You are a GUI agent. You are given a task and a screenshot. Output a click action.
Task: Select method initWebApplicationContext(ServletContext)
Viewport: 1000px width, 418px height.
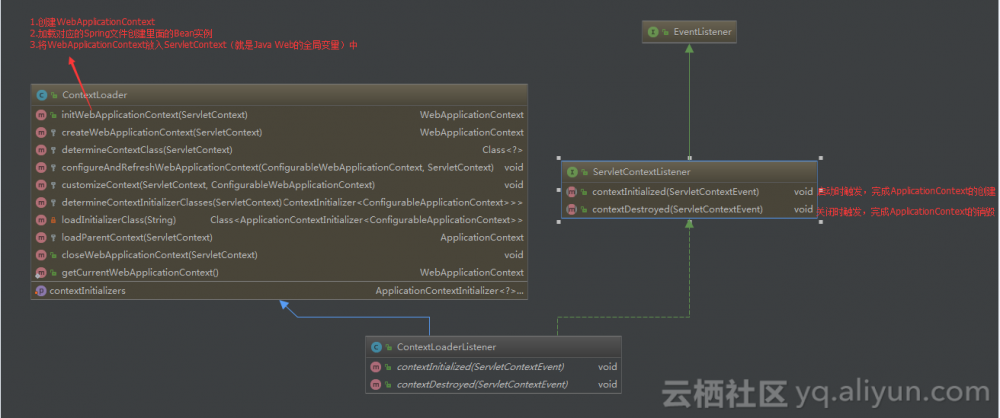coord(154,115)
